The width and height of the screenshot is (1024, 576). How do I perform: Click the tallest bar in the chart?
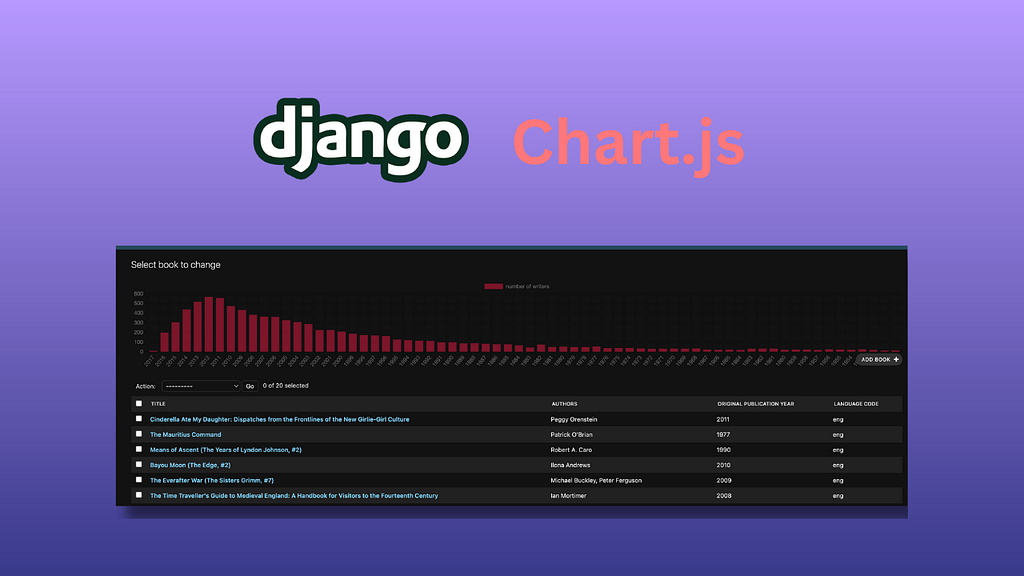208,325
